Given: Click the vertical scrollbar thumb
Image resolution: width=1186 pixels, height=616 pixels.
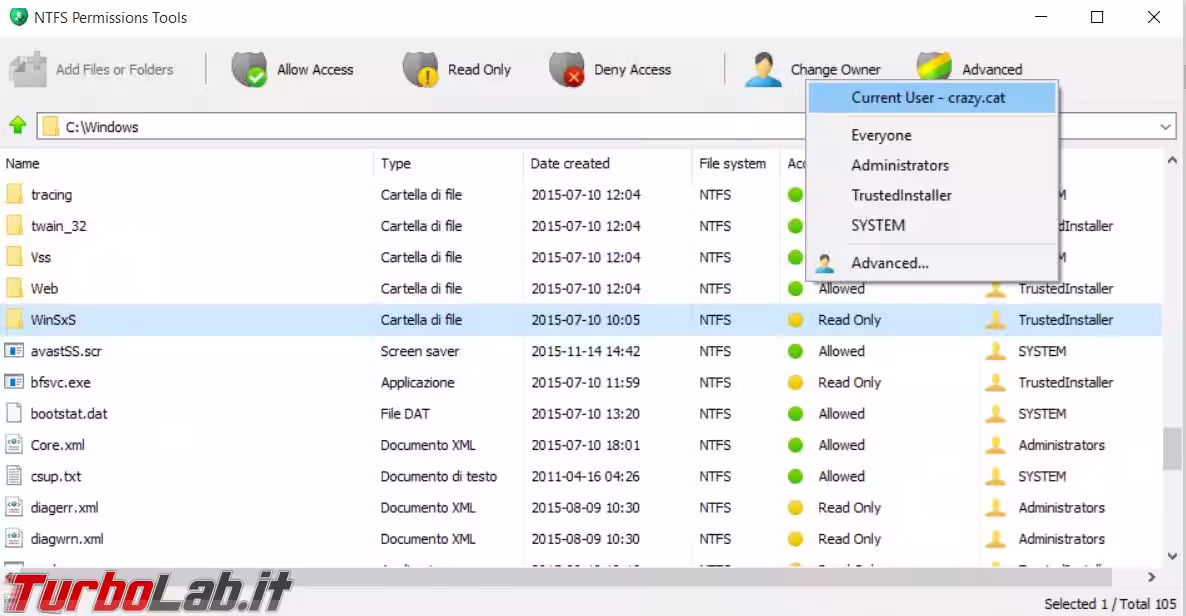Looking at the screenshot, I should point(1172,449).
